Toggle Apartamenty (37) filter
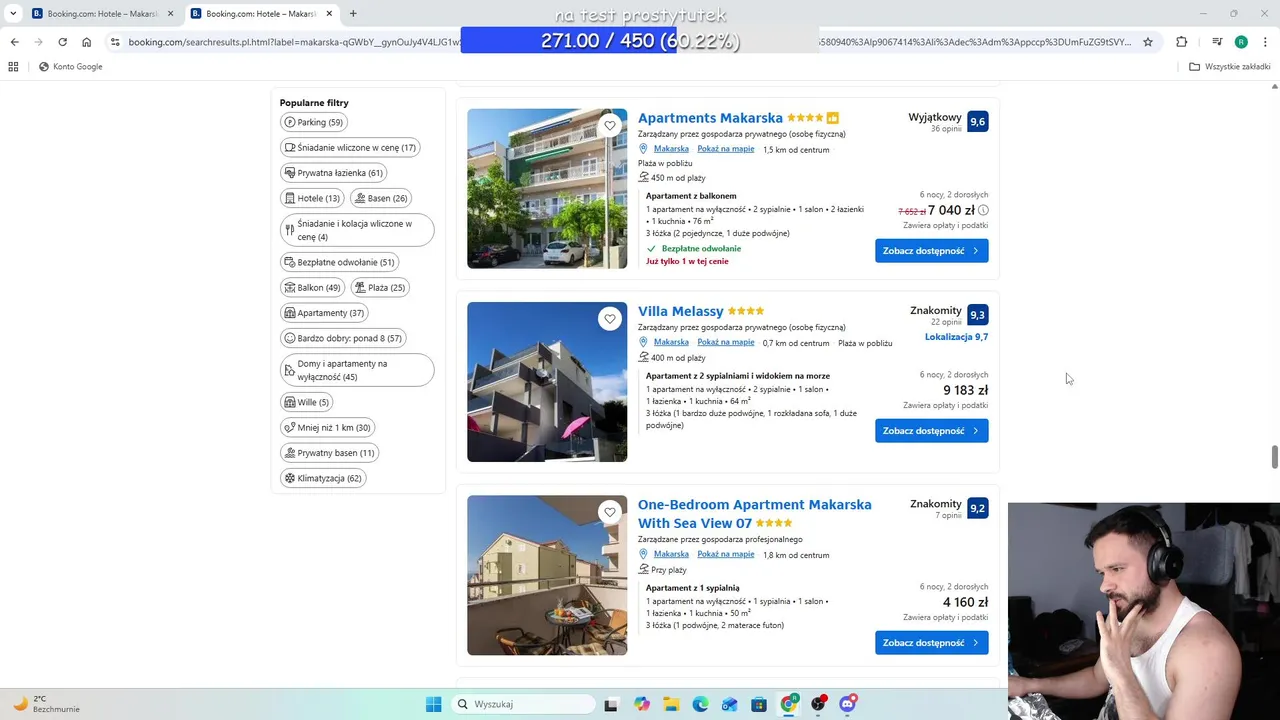 tap(324, 313)
